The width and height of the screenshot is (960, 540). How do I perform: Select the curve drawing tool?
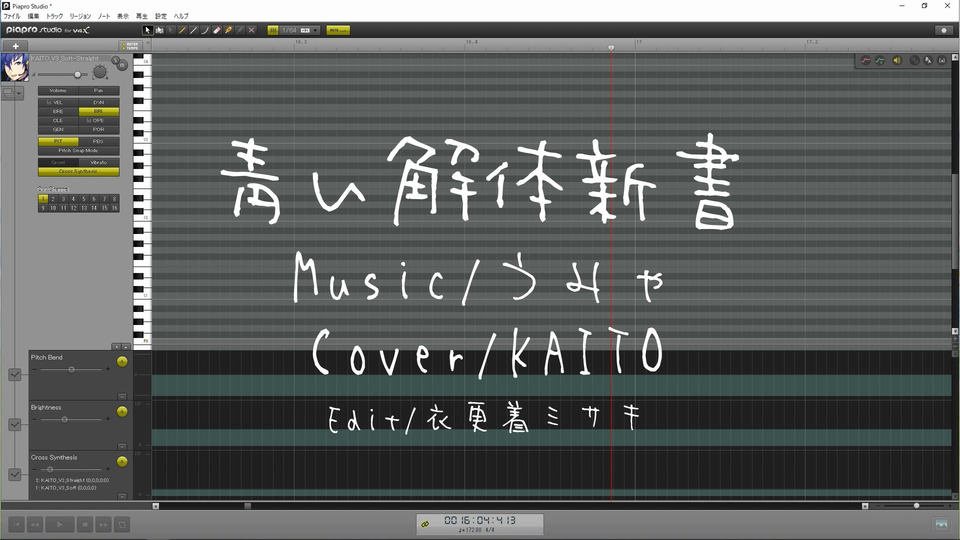click(x=205, y=30)
